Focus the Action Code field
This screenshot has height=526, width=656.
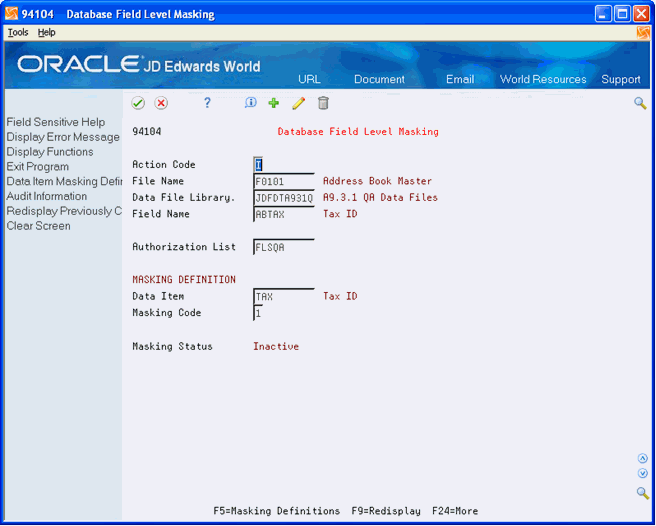[258, 164]
